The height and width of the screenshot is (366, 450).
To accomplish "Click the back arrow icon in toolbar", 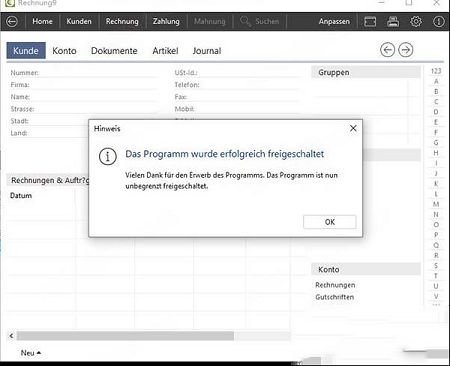I will coord(12,22).
